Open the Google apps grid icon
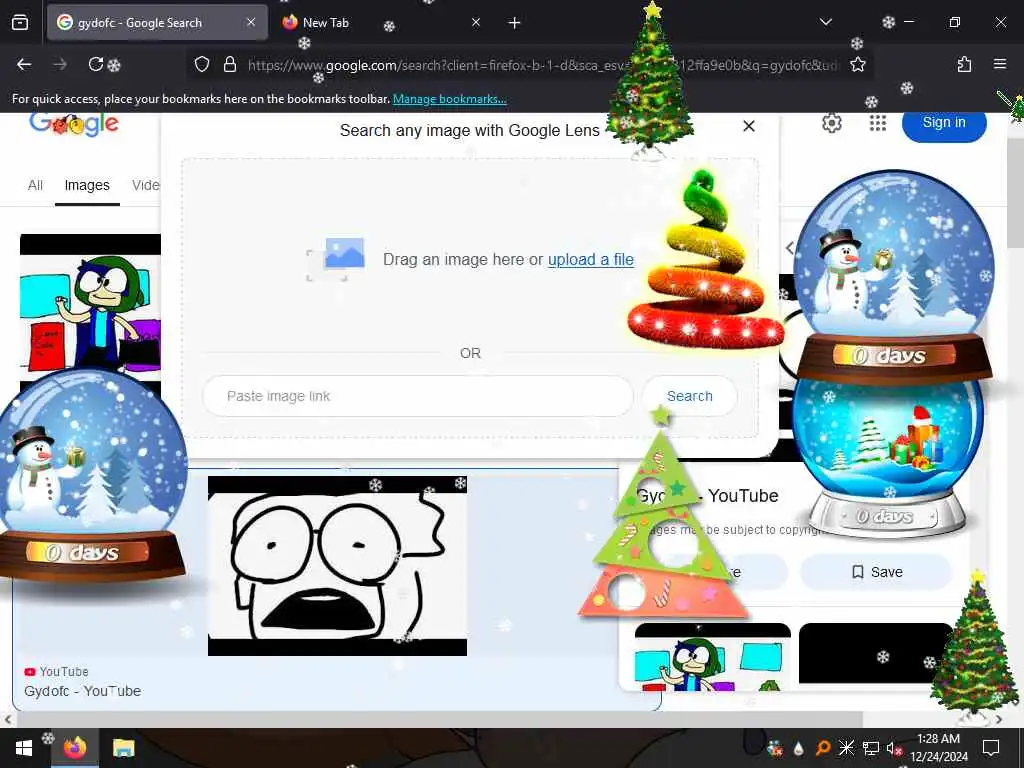The width and height of the screenshot is (1024, 768). click(878, 123)
